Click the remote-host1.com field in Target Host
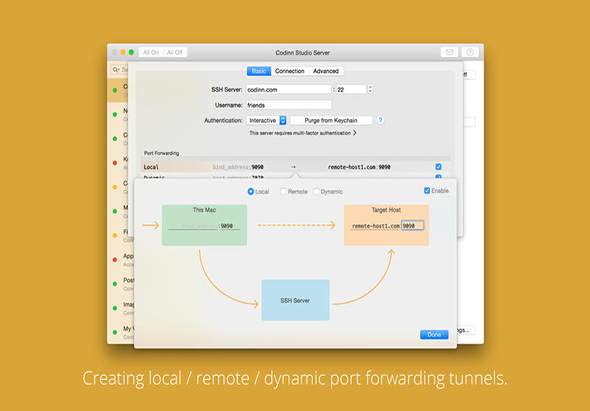This screenshot has width=590, height=411. click(x=375, y=226)
